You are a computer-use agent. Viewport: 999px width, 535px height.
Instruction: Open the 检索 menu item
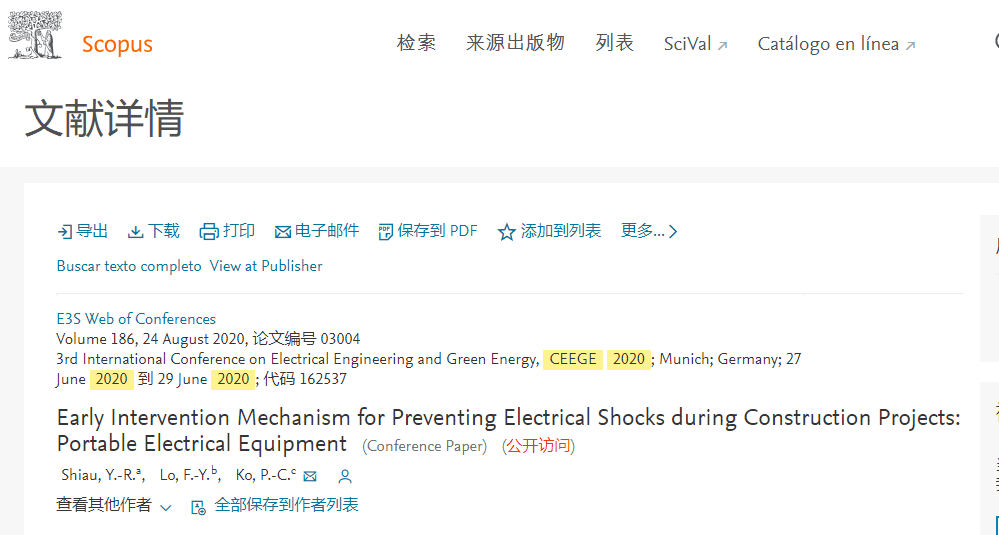[417, 43]
